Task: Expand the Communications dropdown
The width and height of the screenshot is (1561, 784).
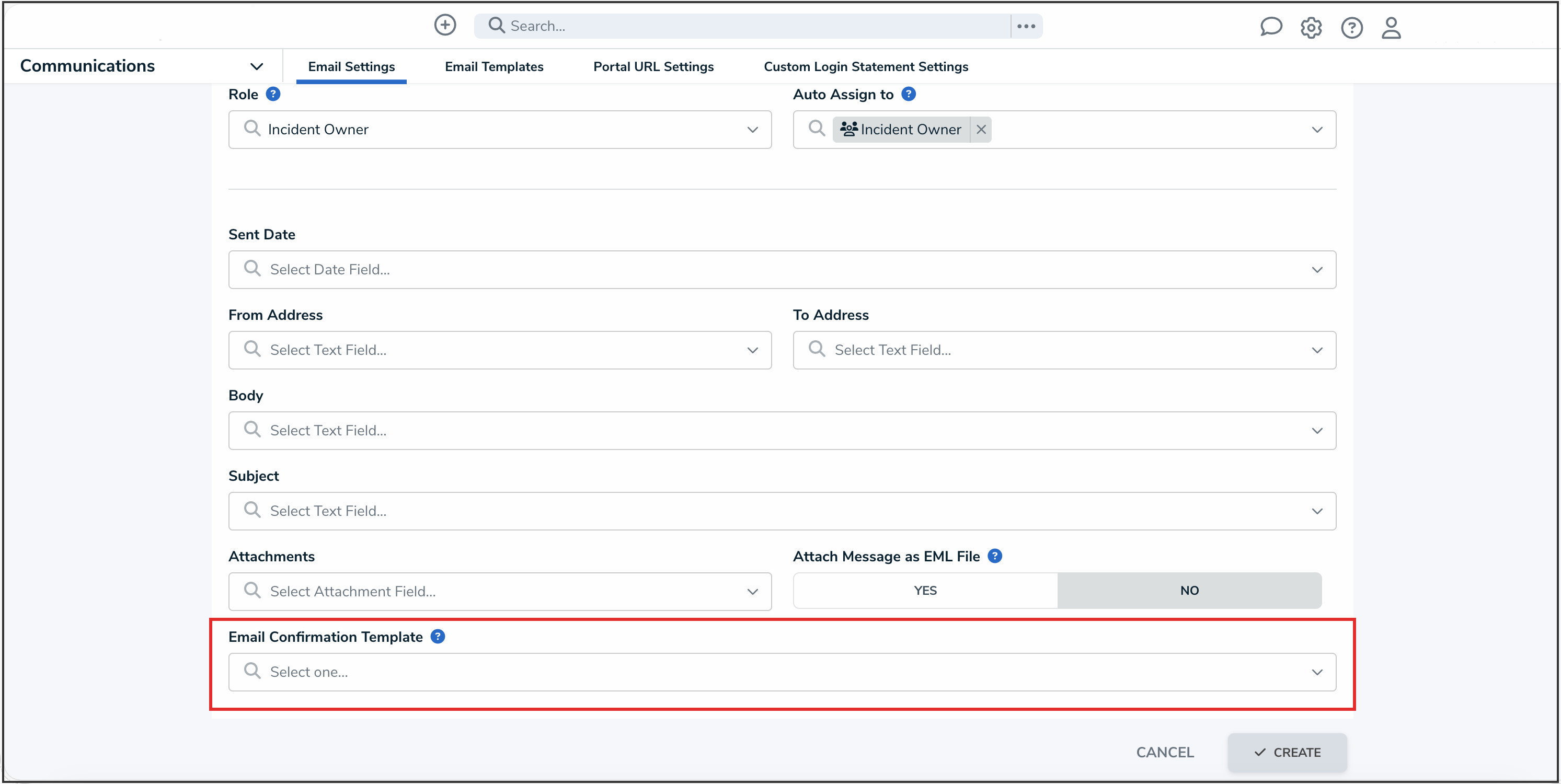Action: coord(256,66)
